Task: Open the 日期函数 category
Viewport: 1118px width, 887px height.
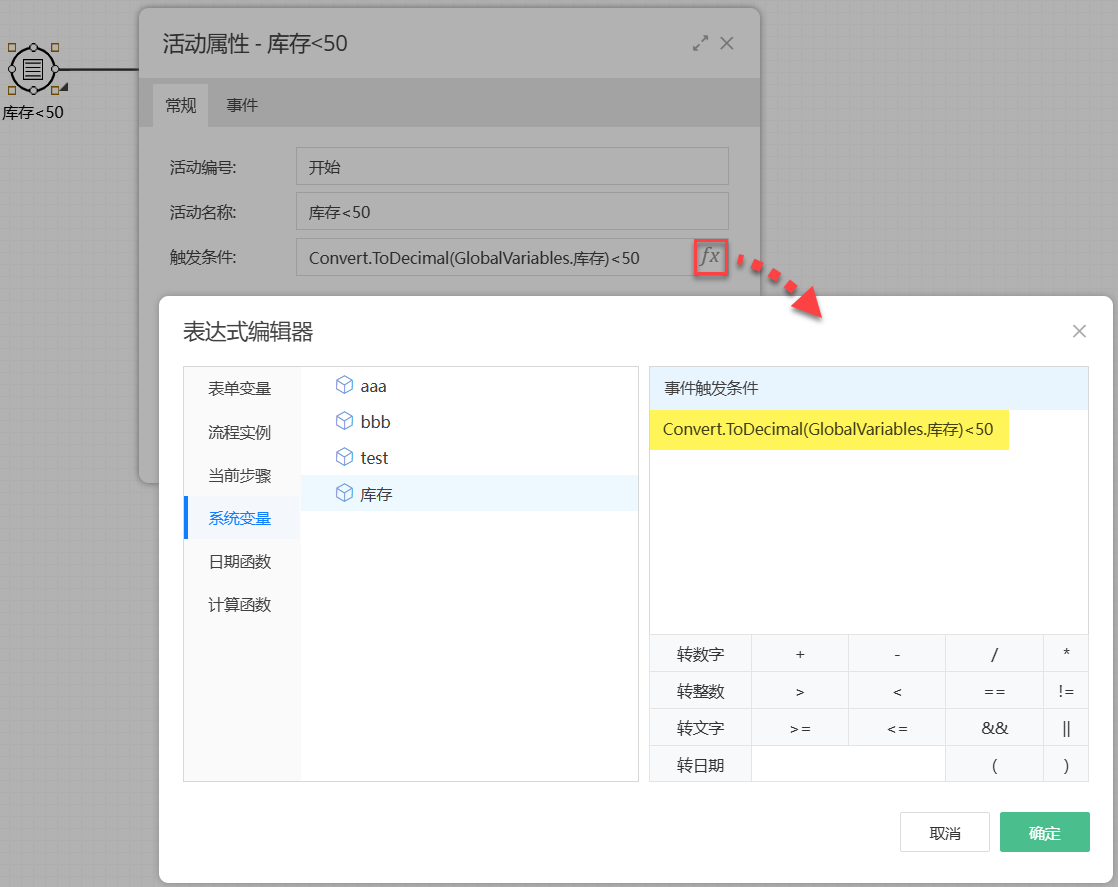Action: (x=240, y=561)
